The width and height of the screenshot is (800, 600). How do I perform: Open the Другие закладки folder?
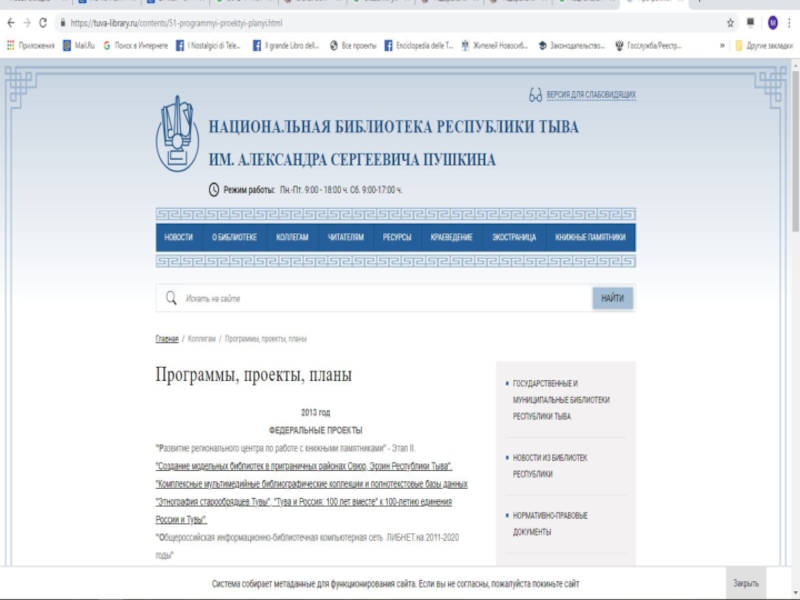(x=764, y=46)
